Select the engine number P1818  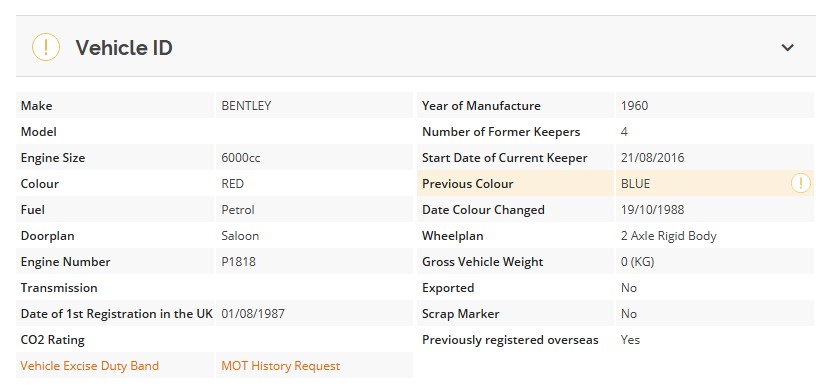tap(238, 262)
